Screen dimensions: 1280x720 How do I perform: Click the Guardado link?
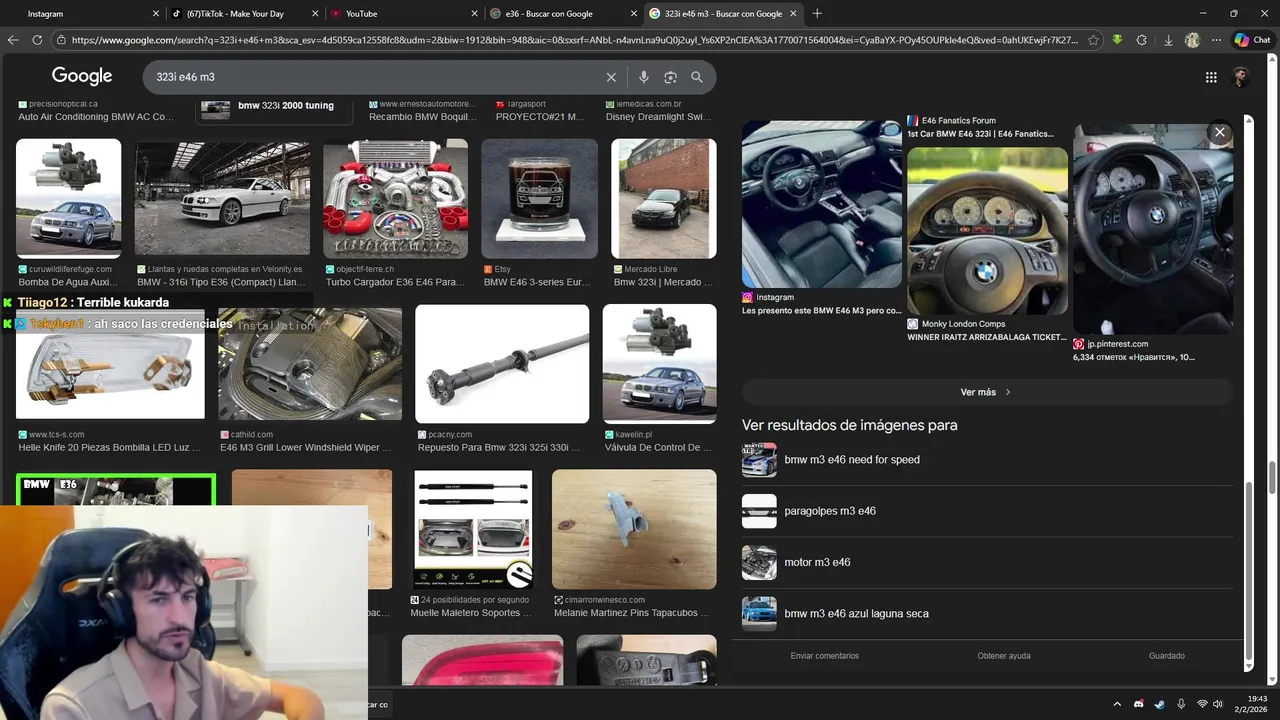click(x=1167, y=656)
